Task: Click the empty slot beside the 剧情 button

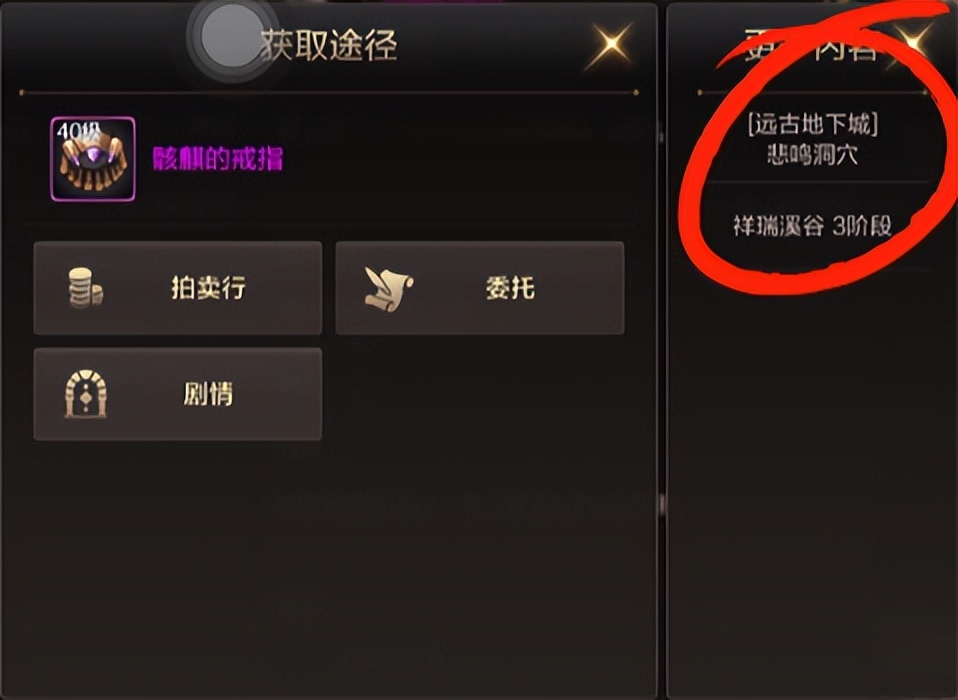Action: [480, 394]
